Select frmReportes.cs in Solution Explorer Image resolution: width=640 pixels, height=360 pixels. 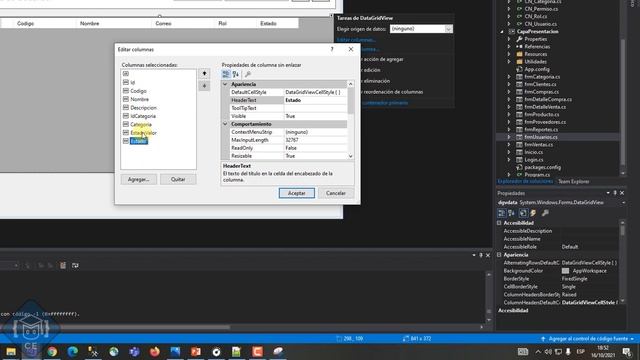(x=541, y=130)
